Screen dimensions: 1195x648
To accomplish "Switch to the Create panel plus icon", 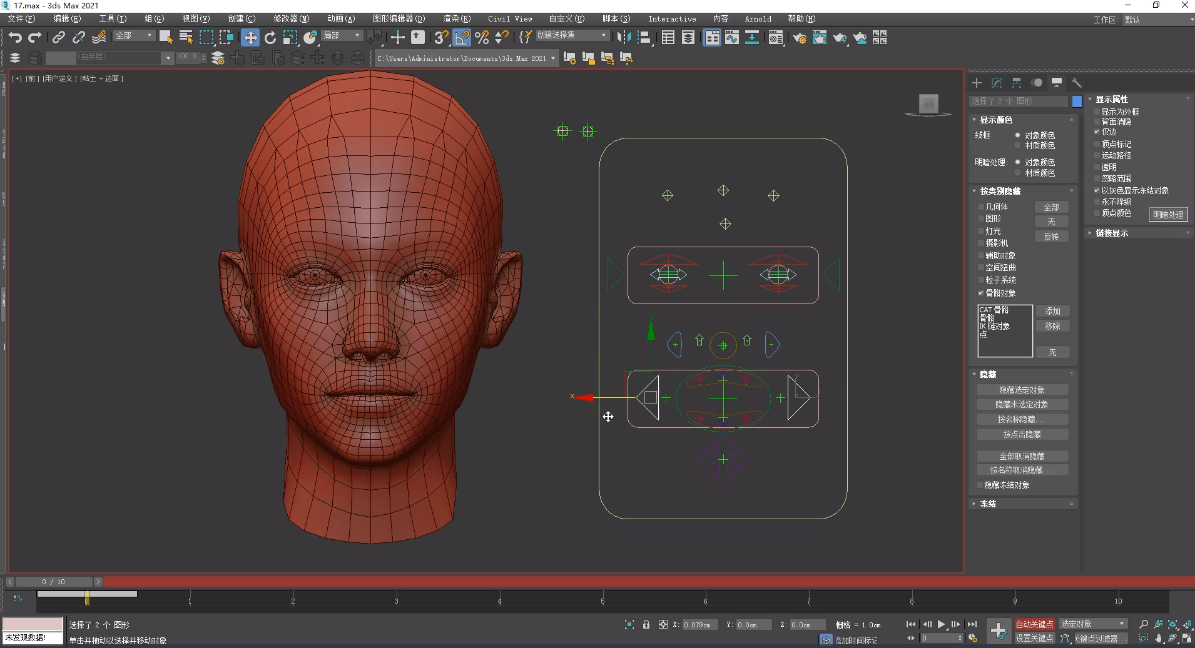I will [x=976, y=82].
